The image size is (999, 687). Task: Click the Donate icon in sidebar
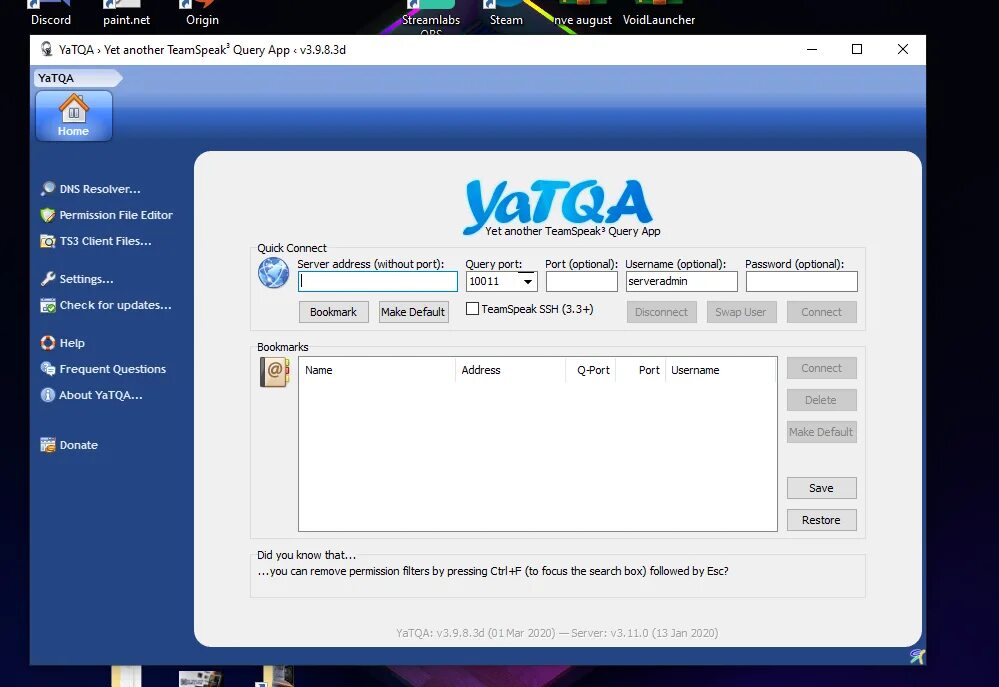point(48,445)
